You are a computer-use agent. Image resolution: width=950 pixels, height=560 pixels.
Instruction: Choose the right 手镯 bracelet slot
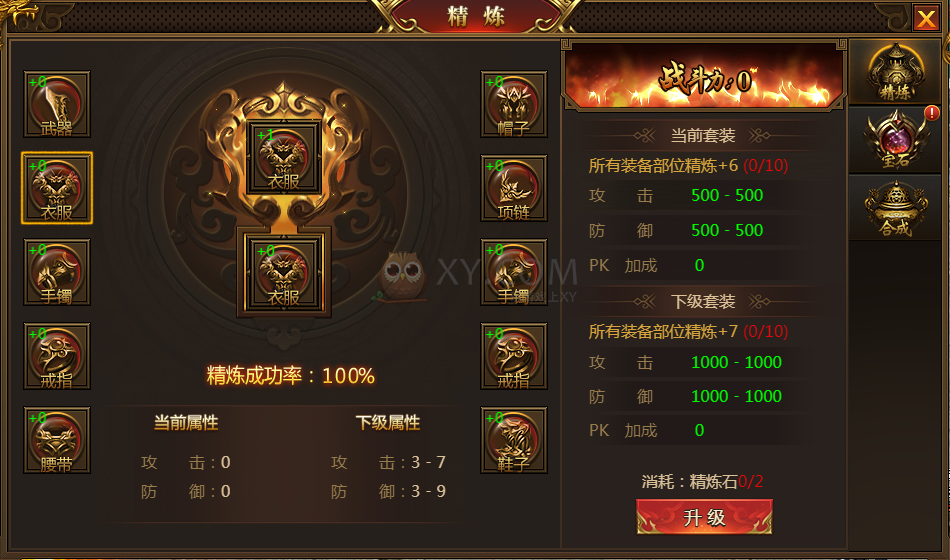click(x=514, y=272)
